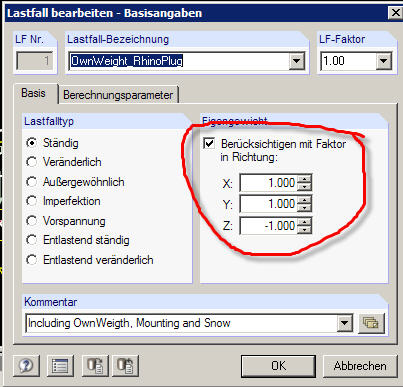Viewport: 403px width, 387px height.
Task: Increase the X factor with up spinner
Action: tap(304, 179)
